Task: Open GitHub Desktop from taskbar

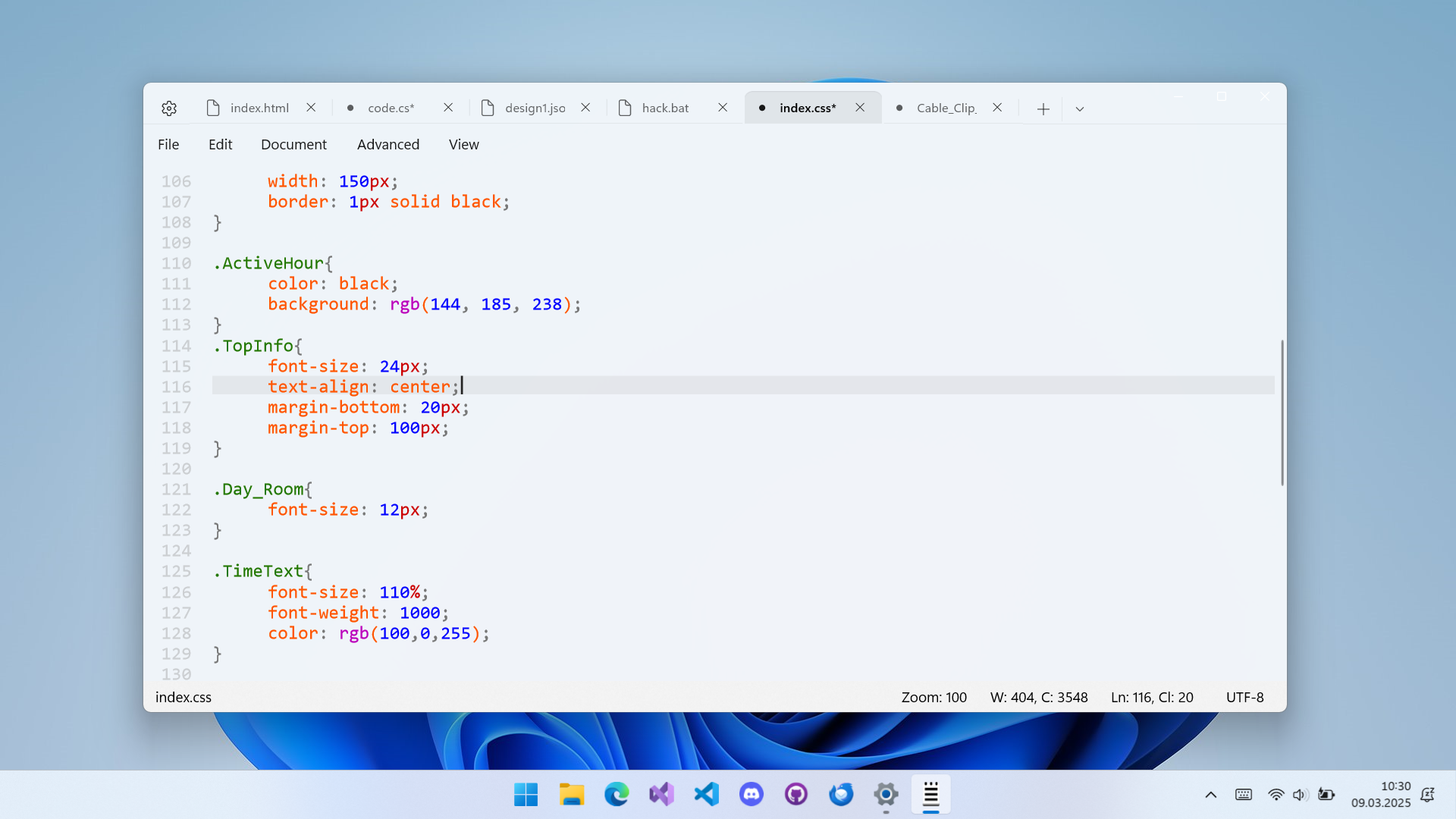Action: click(x=796, y=795)
